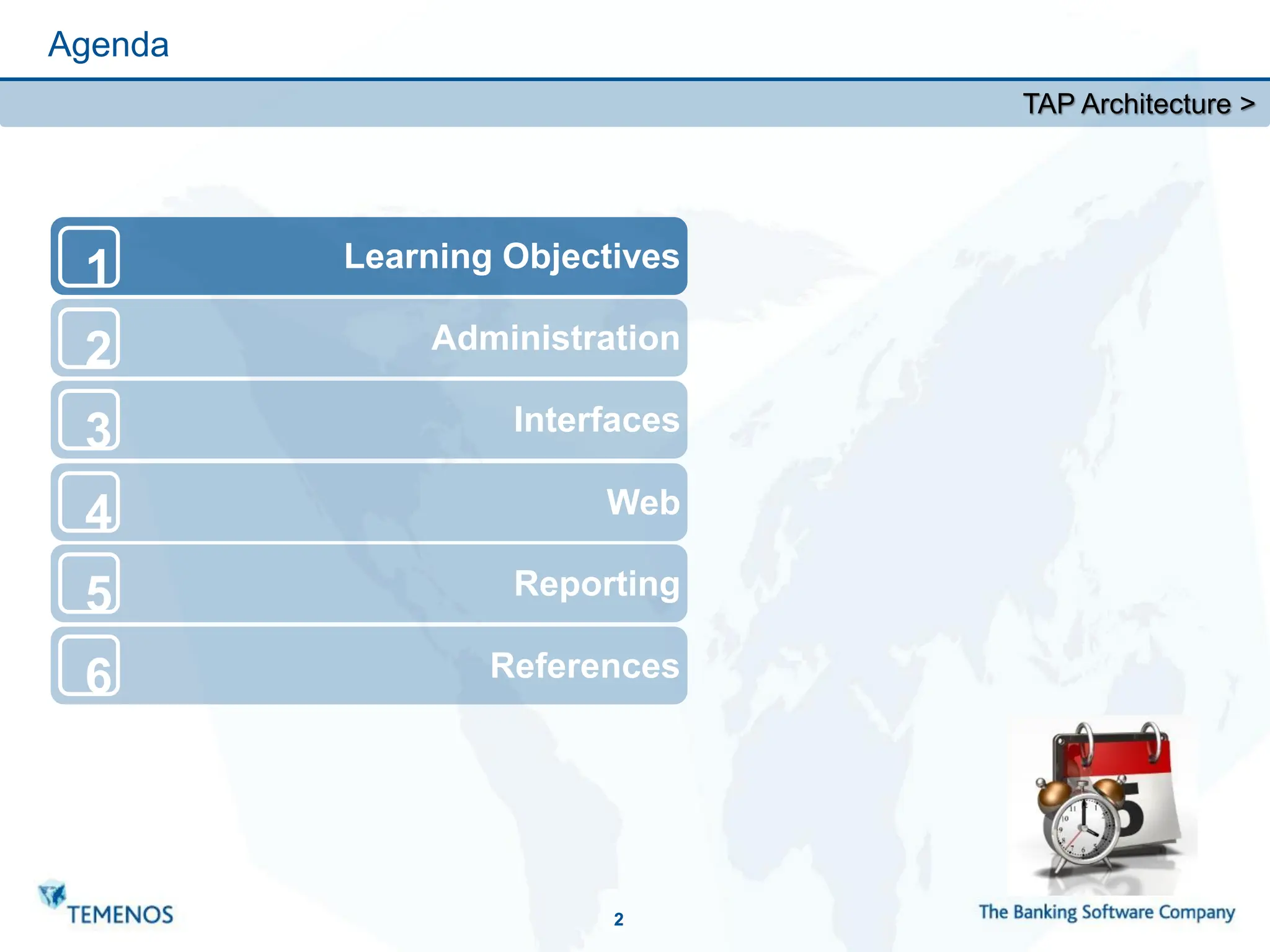Click The Banking Software Company tagline
The image size is (1270, 952).
click(x=1107, y=912)
